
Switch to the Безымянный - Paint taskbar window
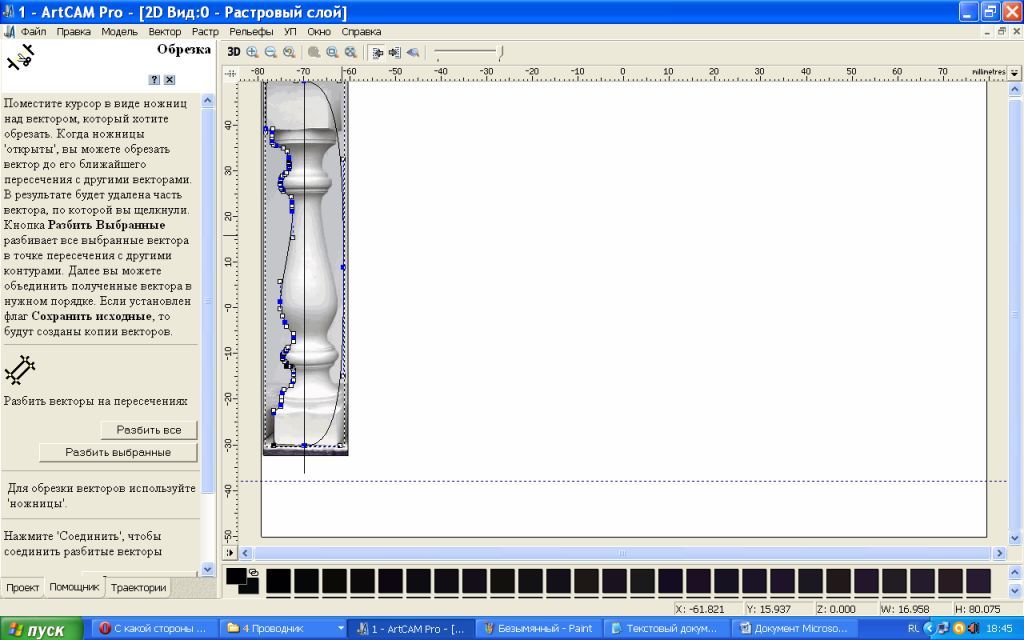539,628
